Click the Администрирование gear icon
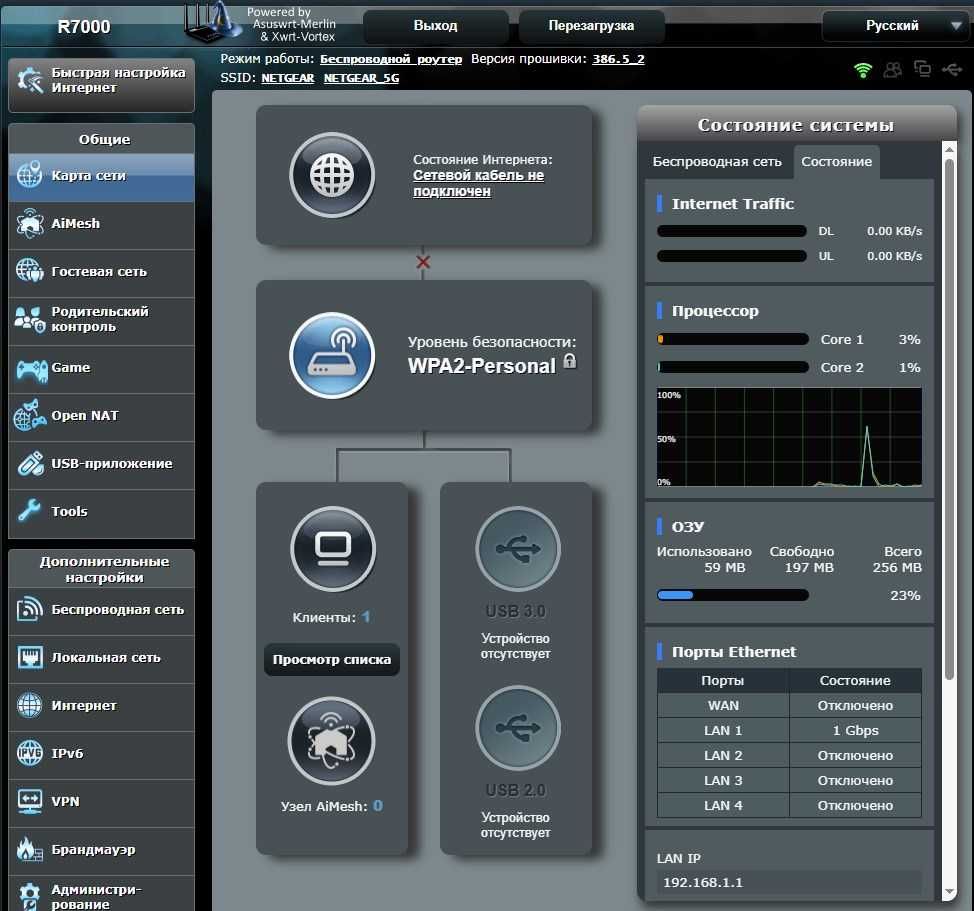This screenshot has height=911, width=974. click(29, 896)
